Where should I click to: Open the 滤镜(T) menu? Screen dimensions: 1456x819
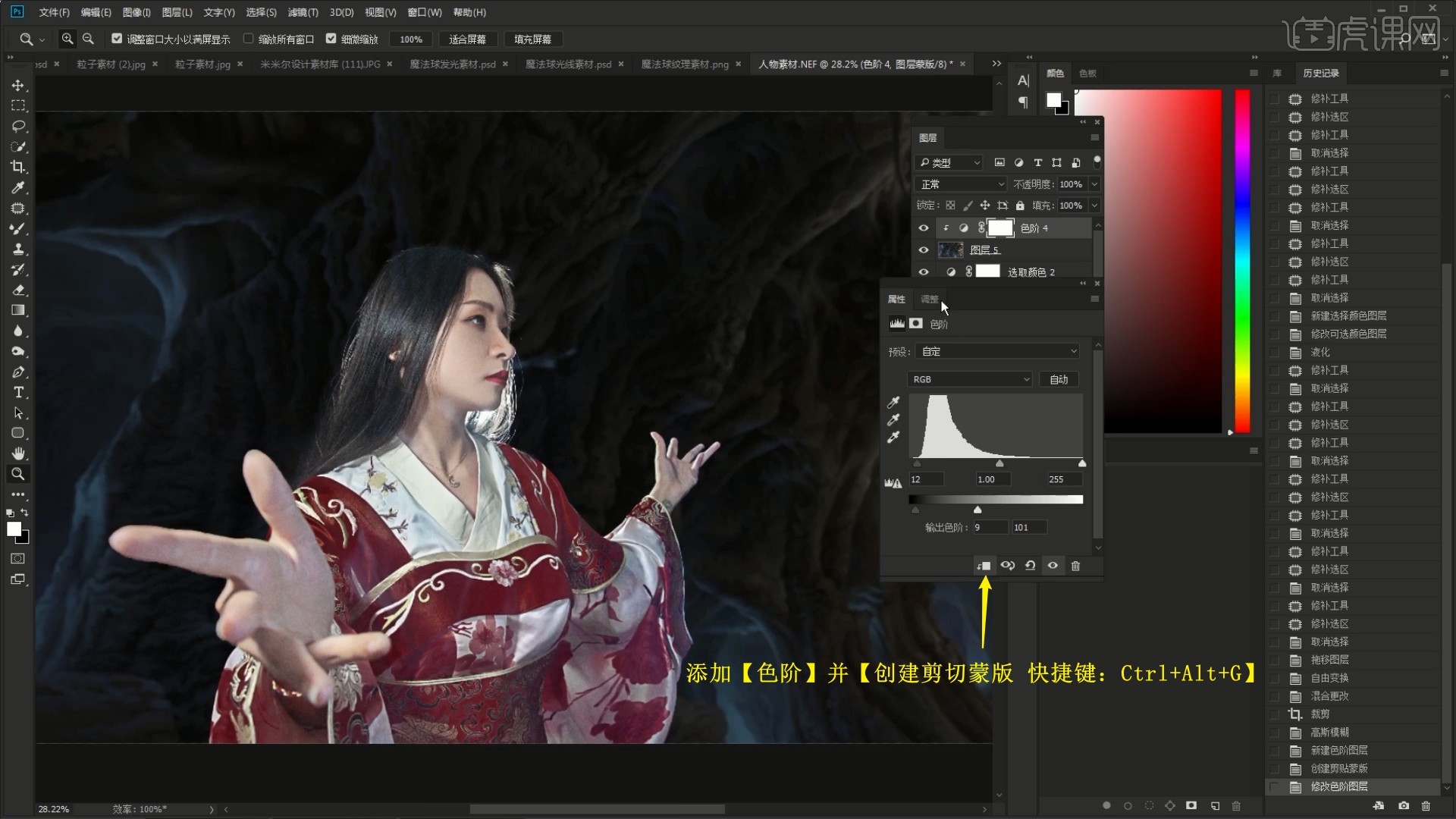click(303, 12)
